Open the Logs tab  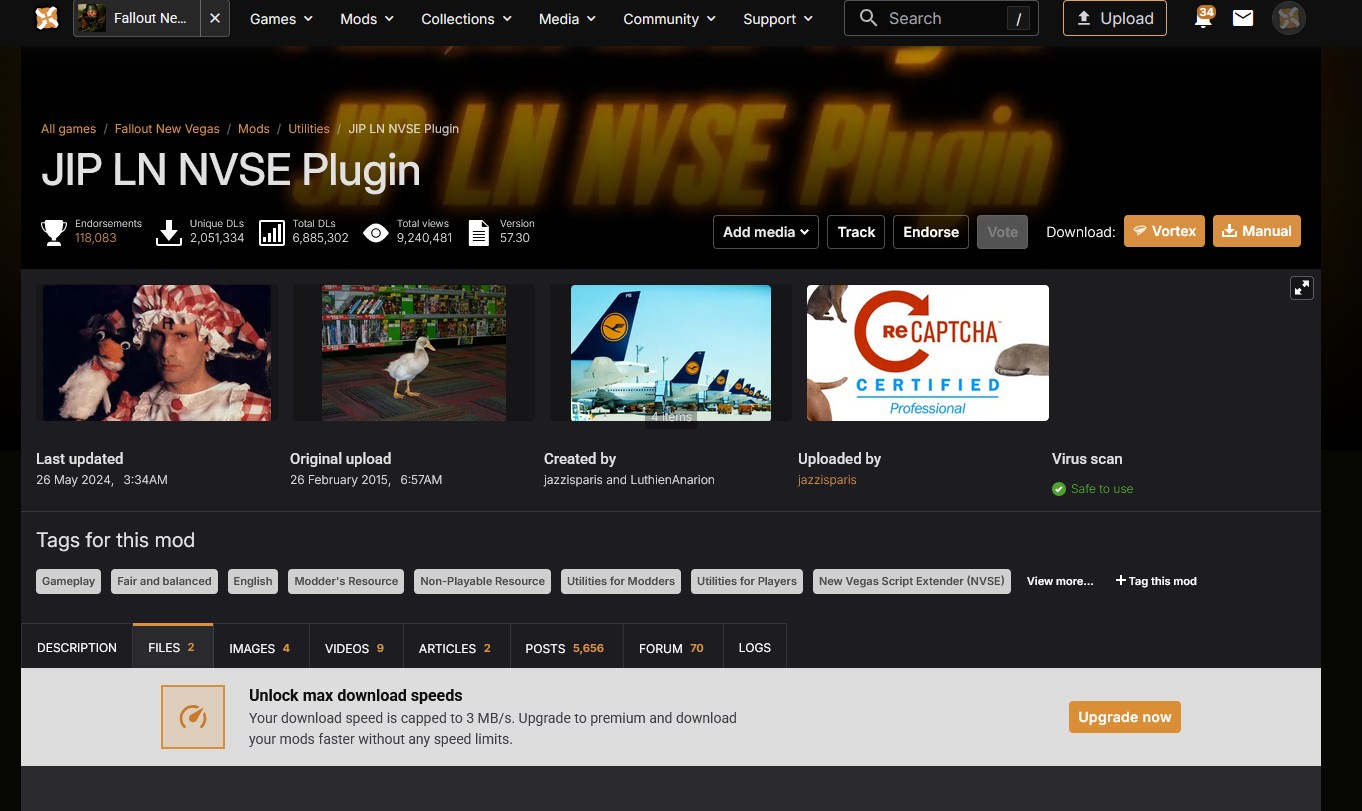pyautogui.click(x=755, y=648)
